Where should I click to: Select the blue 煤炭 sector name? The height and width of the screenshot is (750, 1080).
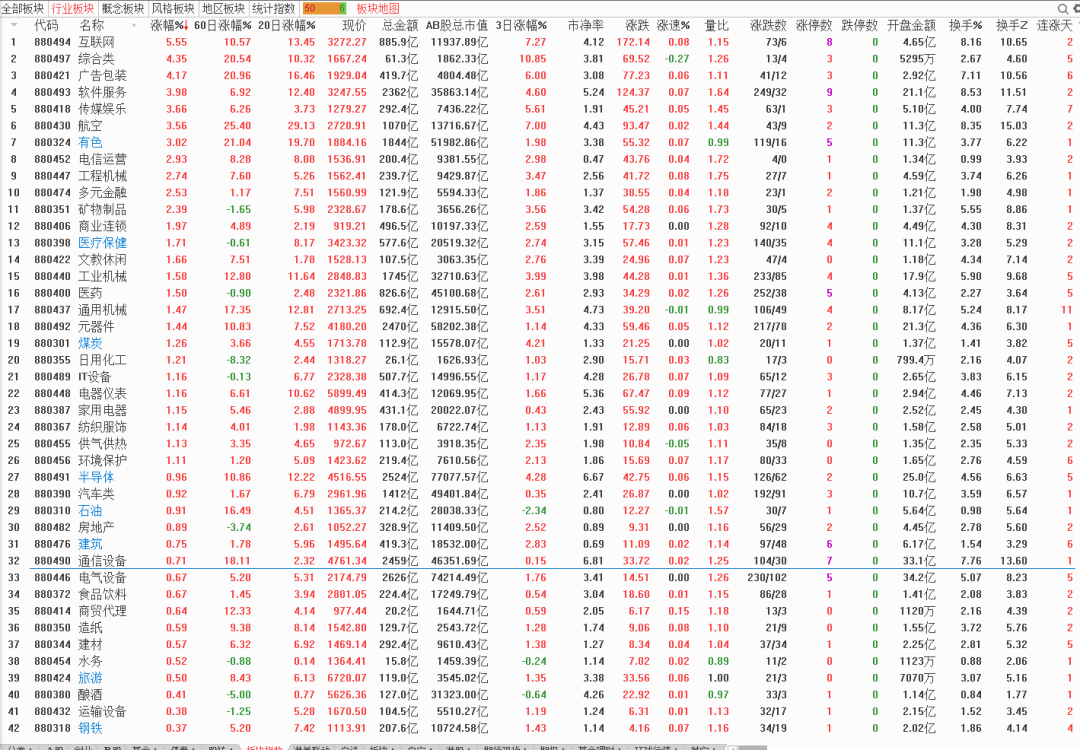tap(90, 343)
